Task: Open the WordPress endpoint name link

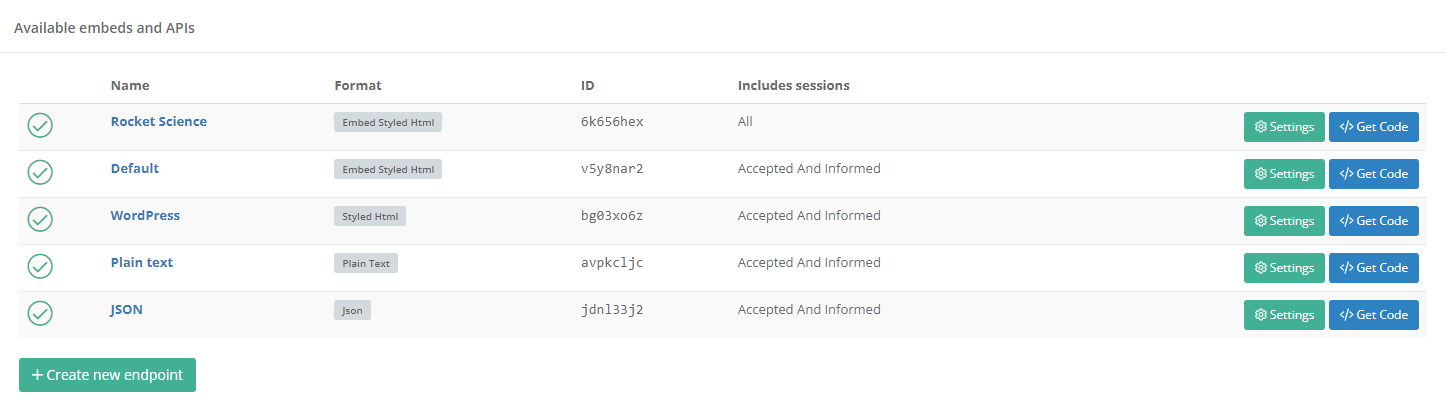Action: (x=145, y=216)
